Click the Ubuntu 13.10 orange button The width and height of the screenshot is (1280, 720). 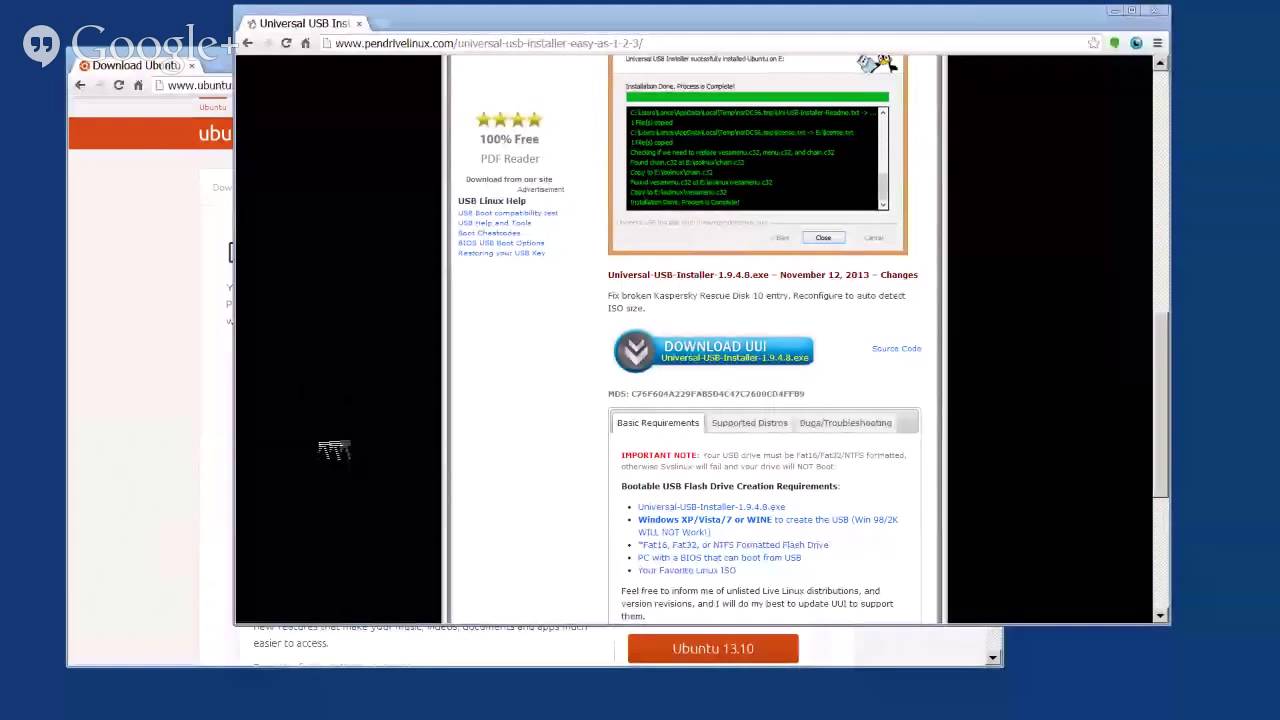click(713, 648)
